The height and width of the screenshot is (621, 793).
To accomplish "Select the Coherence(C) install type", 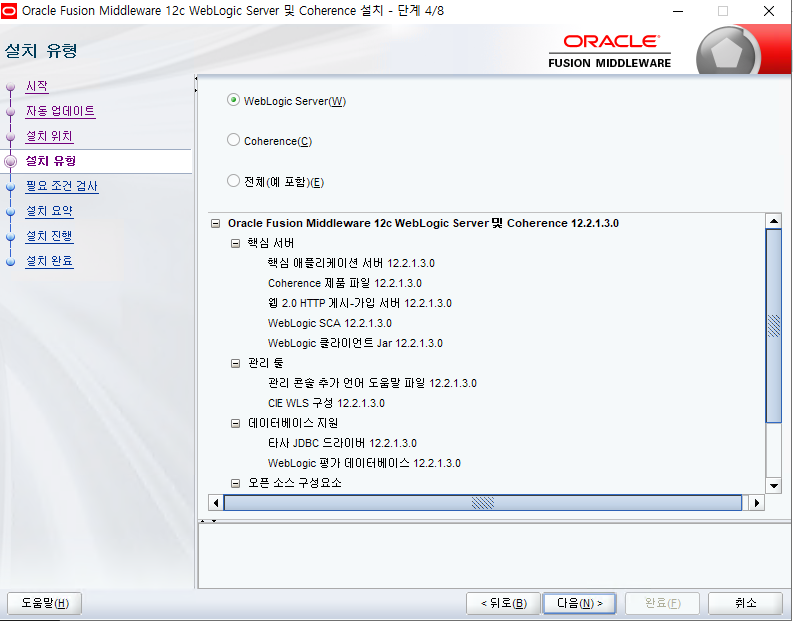I will click(x=233, y=140).
